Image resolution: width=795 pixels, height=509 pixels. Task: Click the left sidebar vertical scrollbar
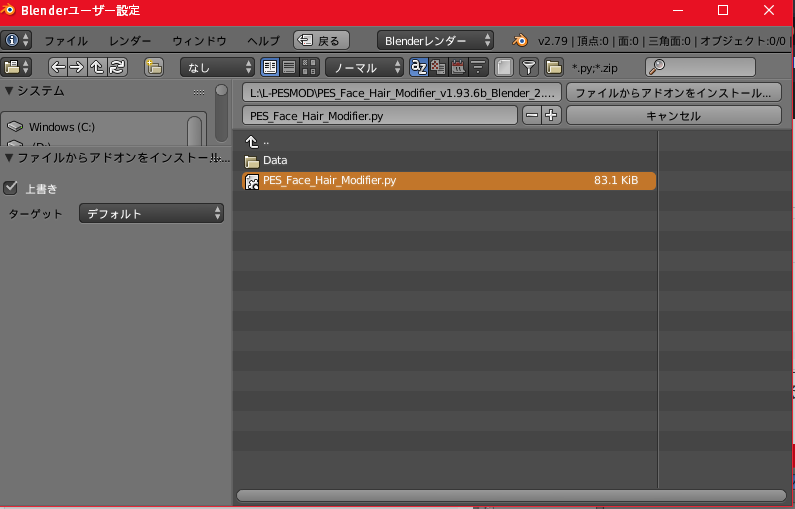[x=221, y=113]
